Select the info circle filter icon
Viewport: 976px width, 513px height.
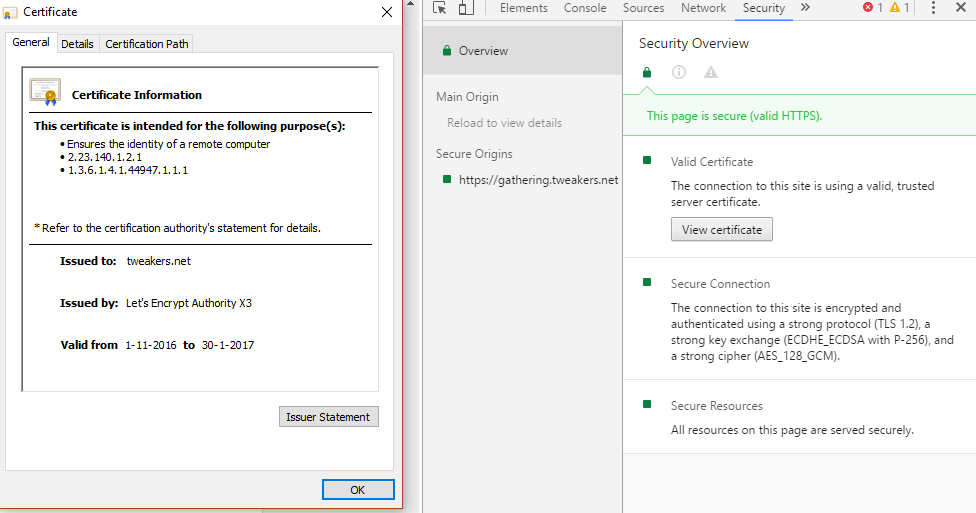point(679,72)
